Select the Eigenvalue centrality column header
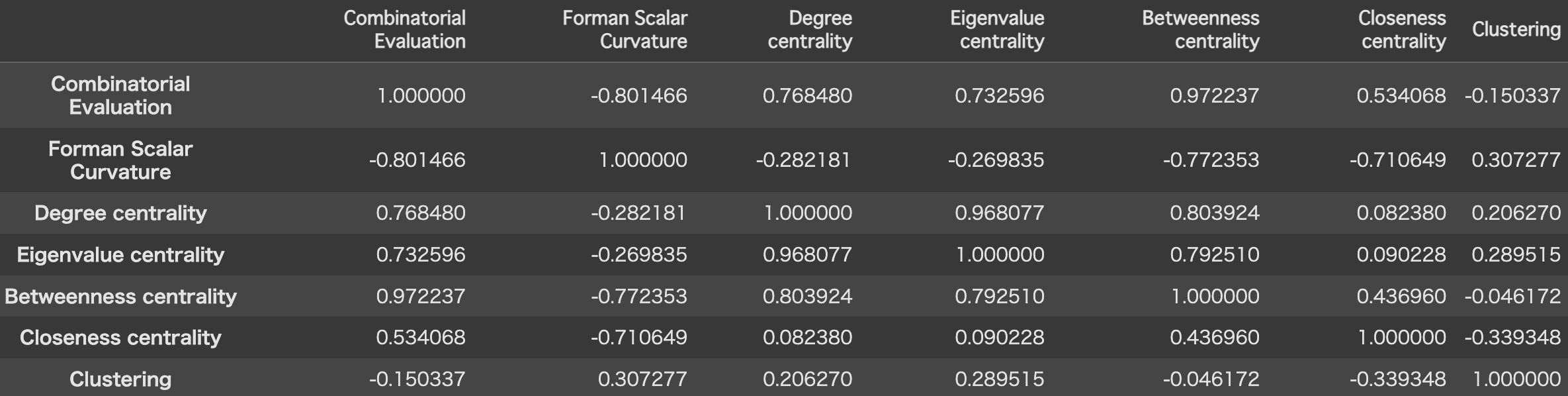Viewport: 1568px width, 396px height. 997,30
